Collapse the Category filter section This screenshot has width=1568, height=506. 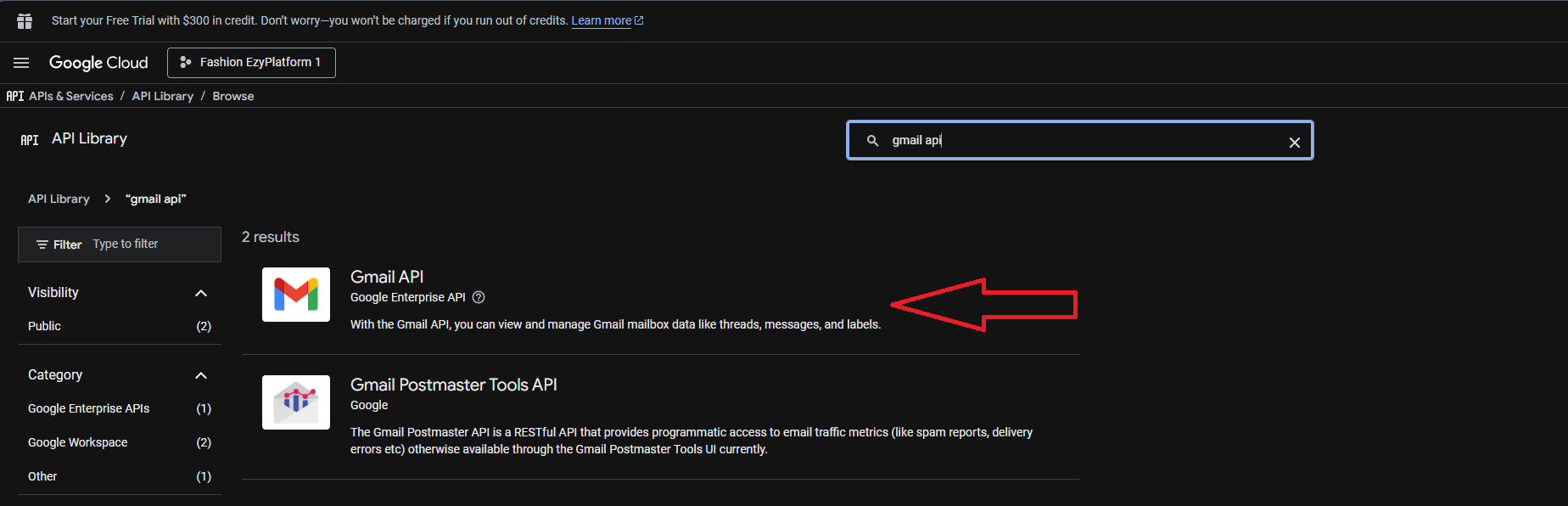point(201,375)
